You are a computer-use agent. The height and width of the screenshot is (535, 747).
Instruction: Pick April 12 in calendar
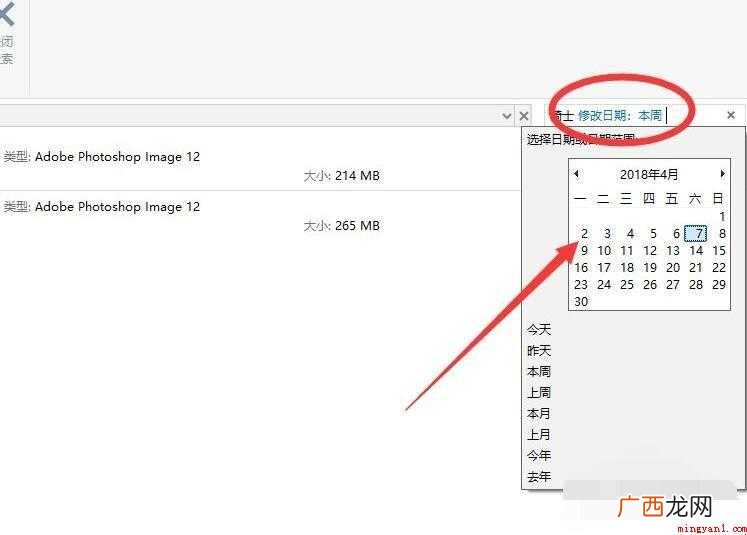pos(650,251)
